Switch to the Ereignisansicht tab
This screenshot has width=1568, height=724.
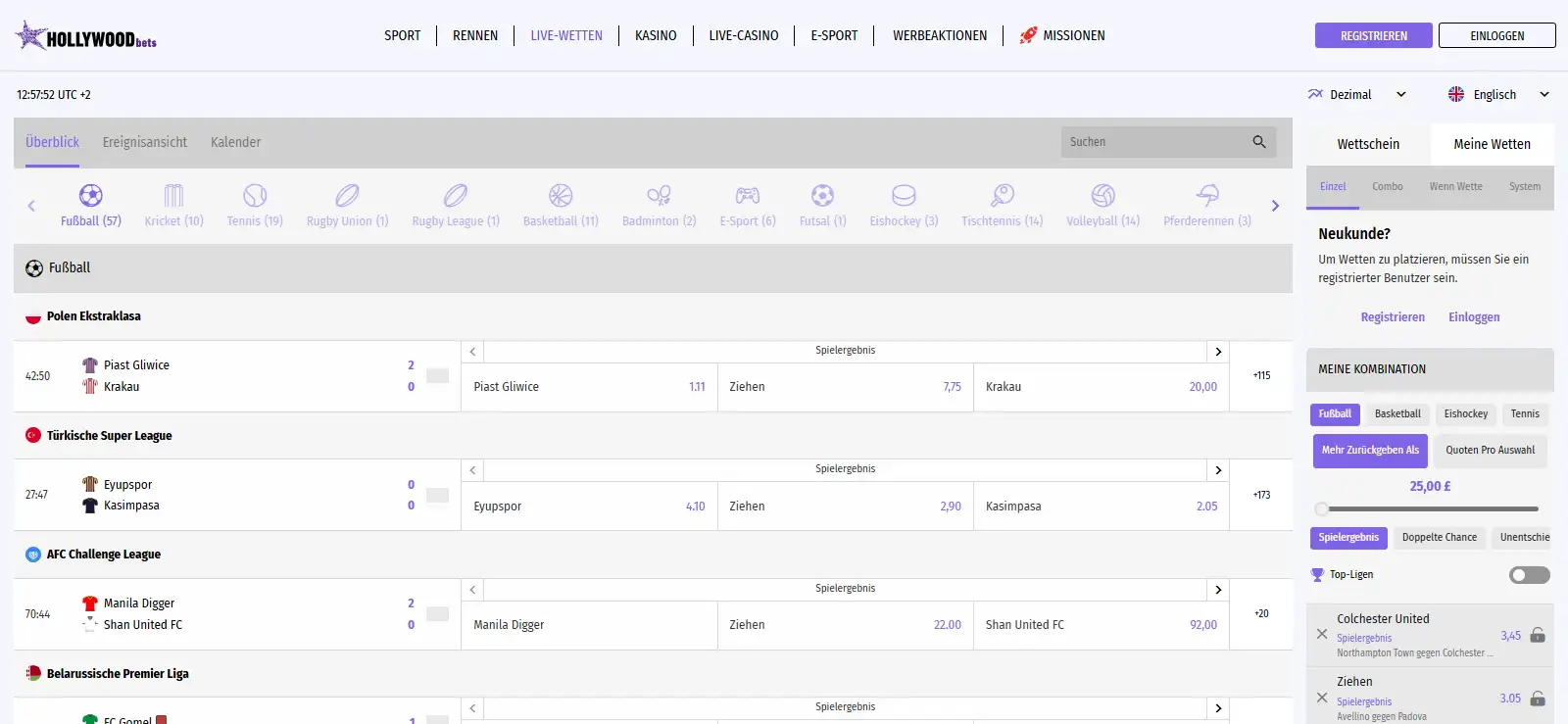pyautogui.click(x=145, y=142)
